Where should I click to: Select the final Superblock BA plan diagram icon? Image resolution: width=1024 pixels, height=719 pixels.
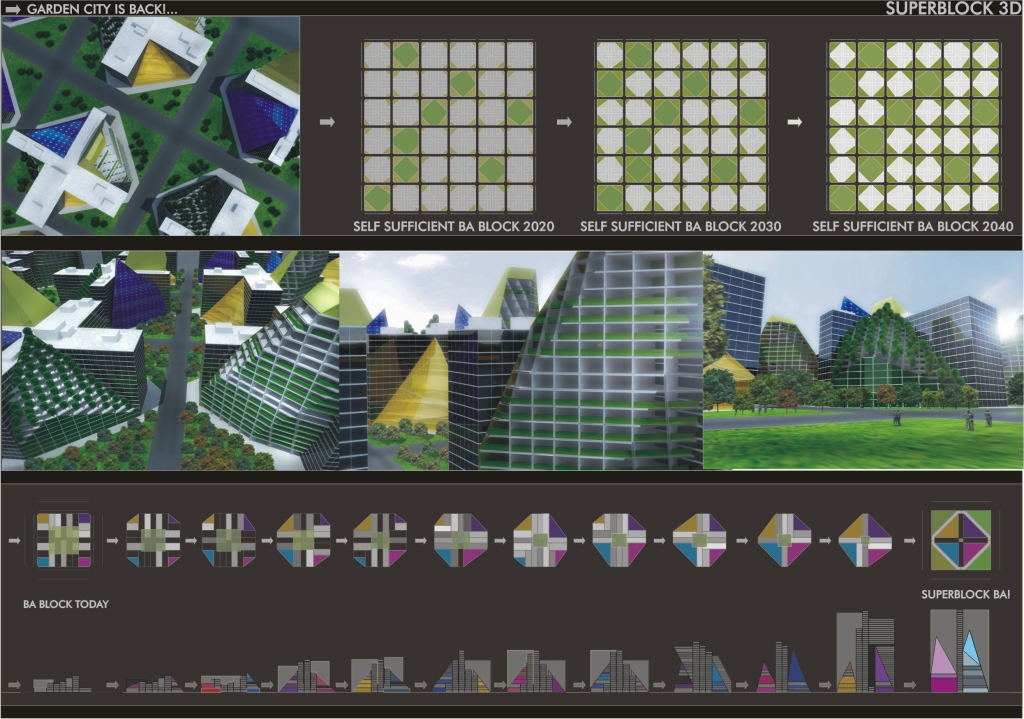point(960,539)
